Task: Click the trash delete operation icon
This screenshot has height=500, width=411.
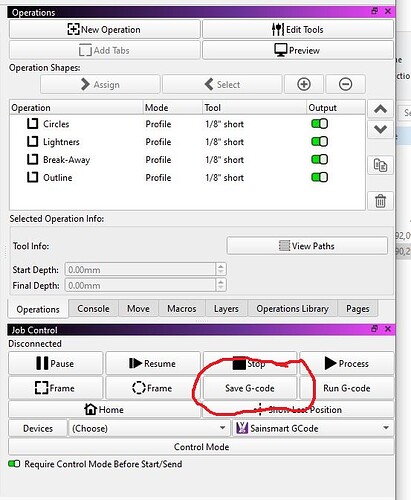Action: pyautogui.click(x=380, y=201)
